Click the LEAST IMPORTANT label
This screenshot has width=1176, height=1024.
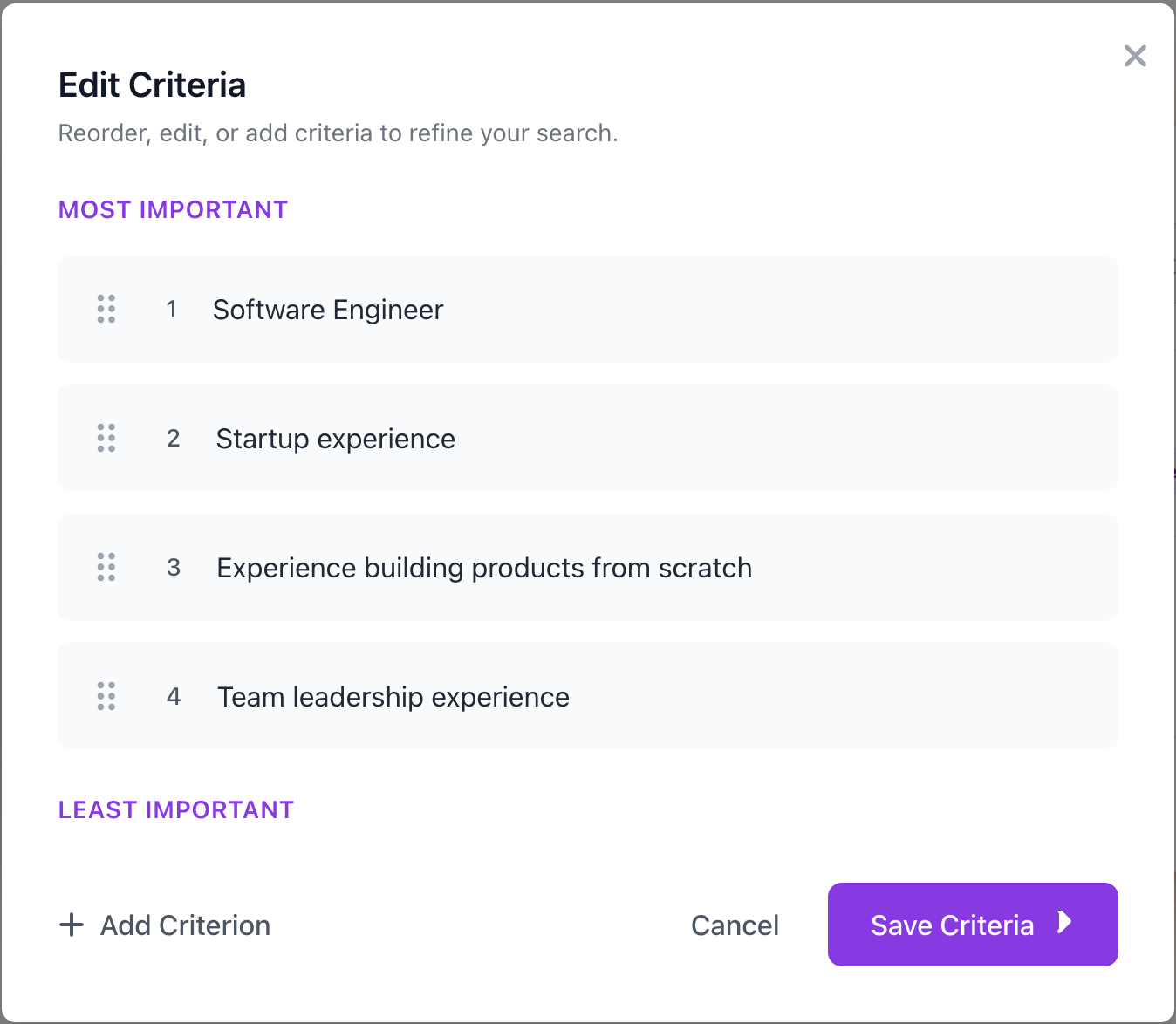pyautogui.click(x=175, y=809)
